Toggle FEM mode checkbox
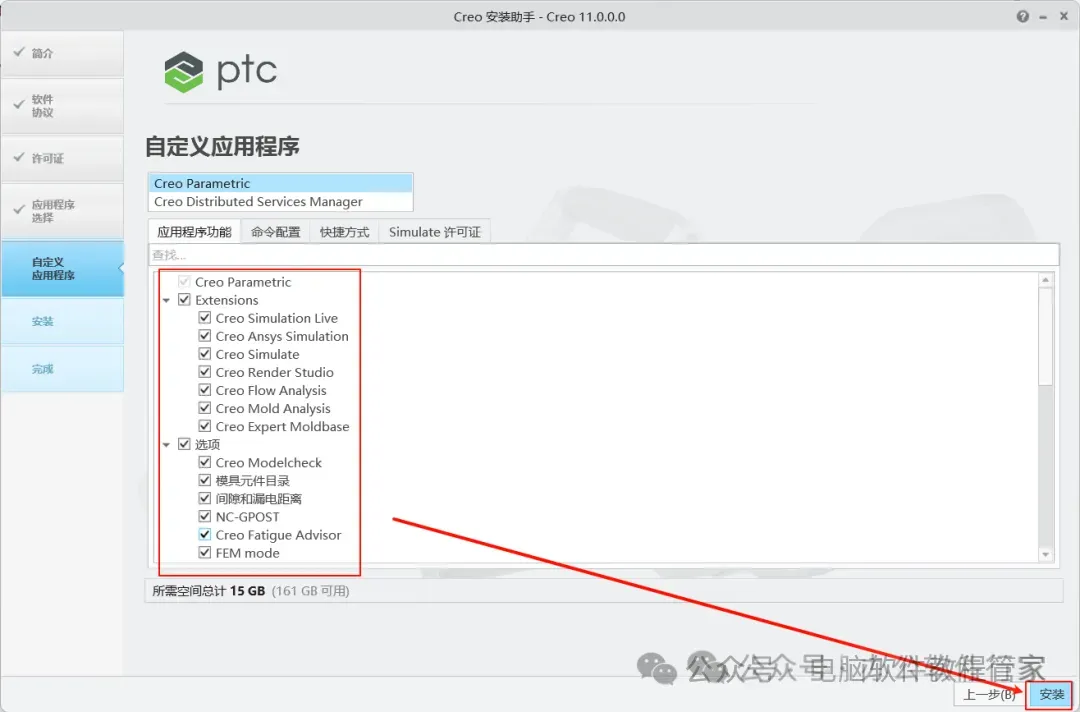Screen dimensions: 1080x712 205,552
